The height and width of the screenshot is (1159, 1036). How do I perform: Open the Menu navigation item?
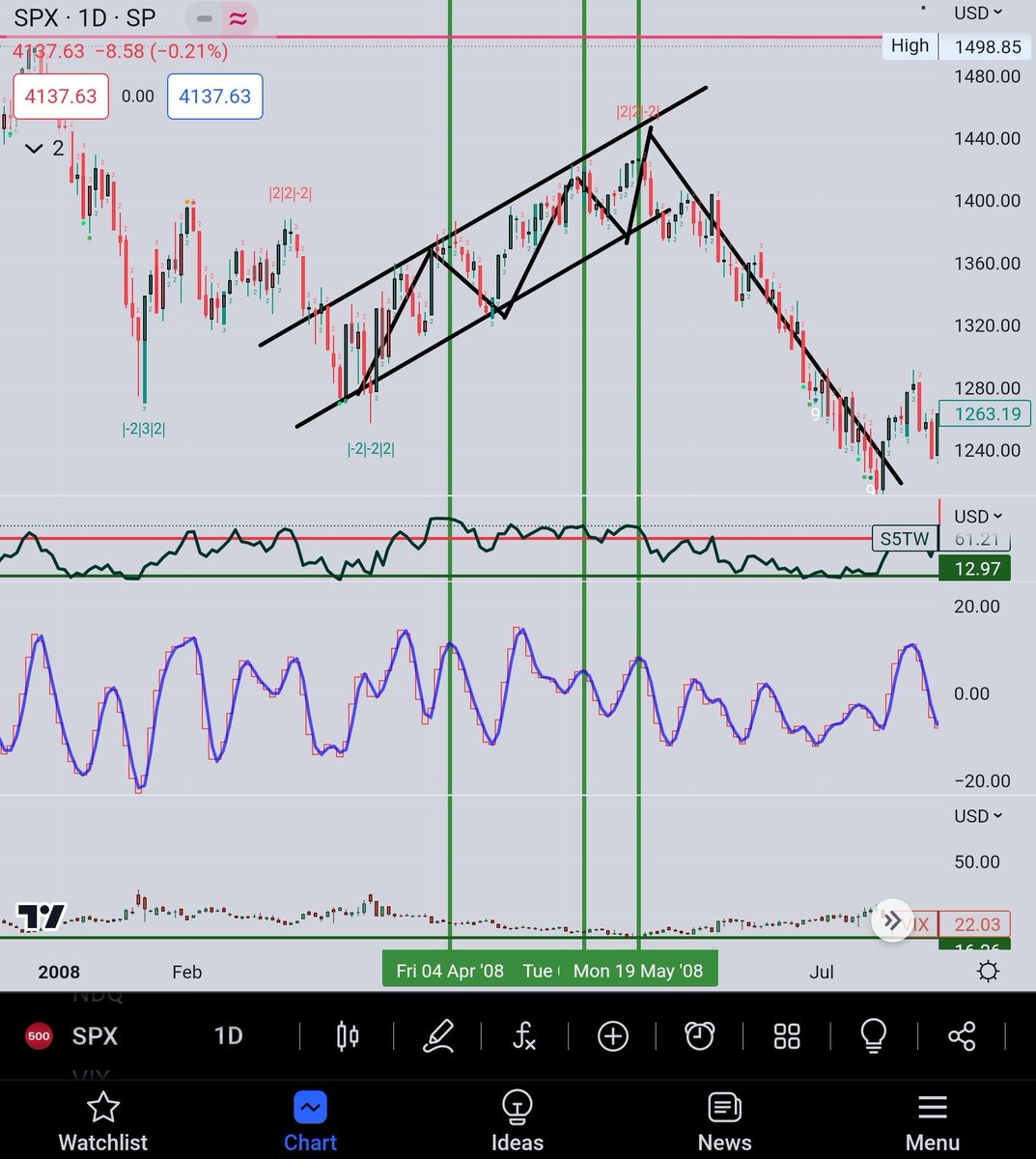pos(932,1120)
